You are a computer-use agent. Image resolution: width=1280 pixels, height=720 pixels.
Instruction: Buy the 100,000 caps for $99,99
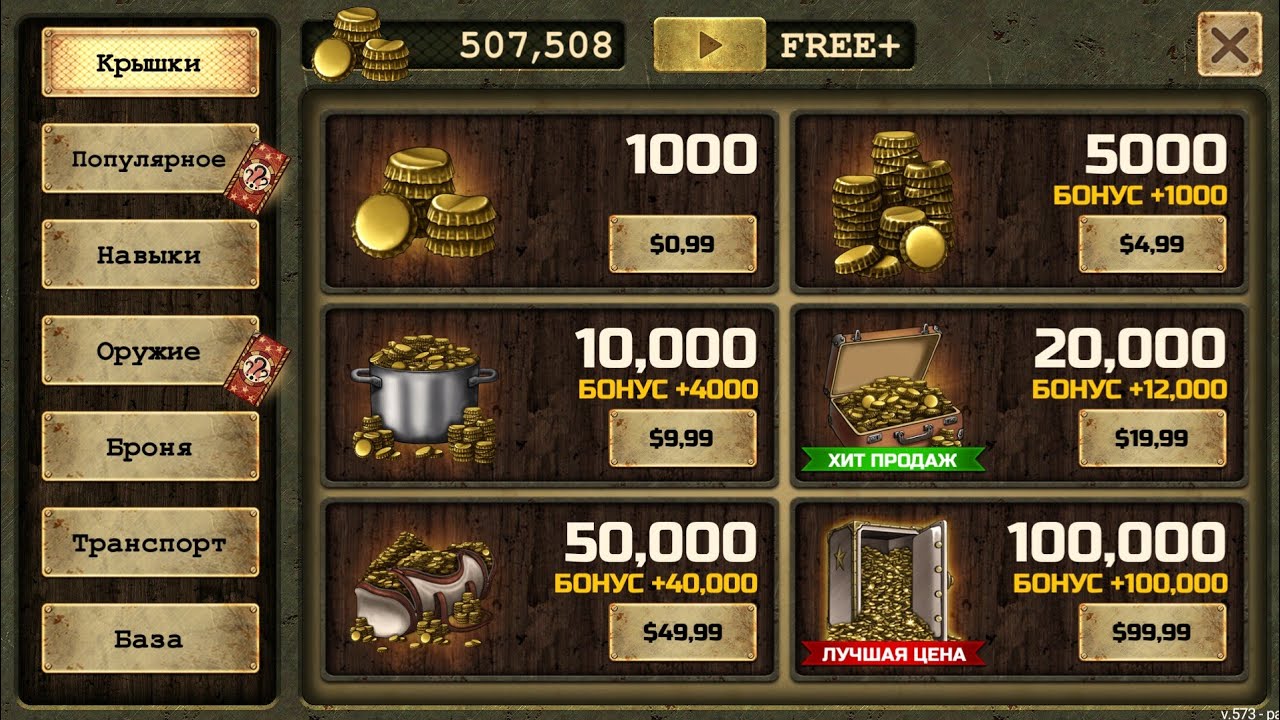click(x=1152, y=632)
